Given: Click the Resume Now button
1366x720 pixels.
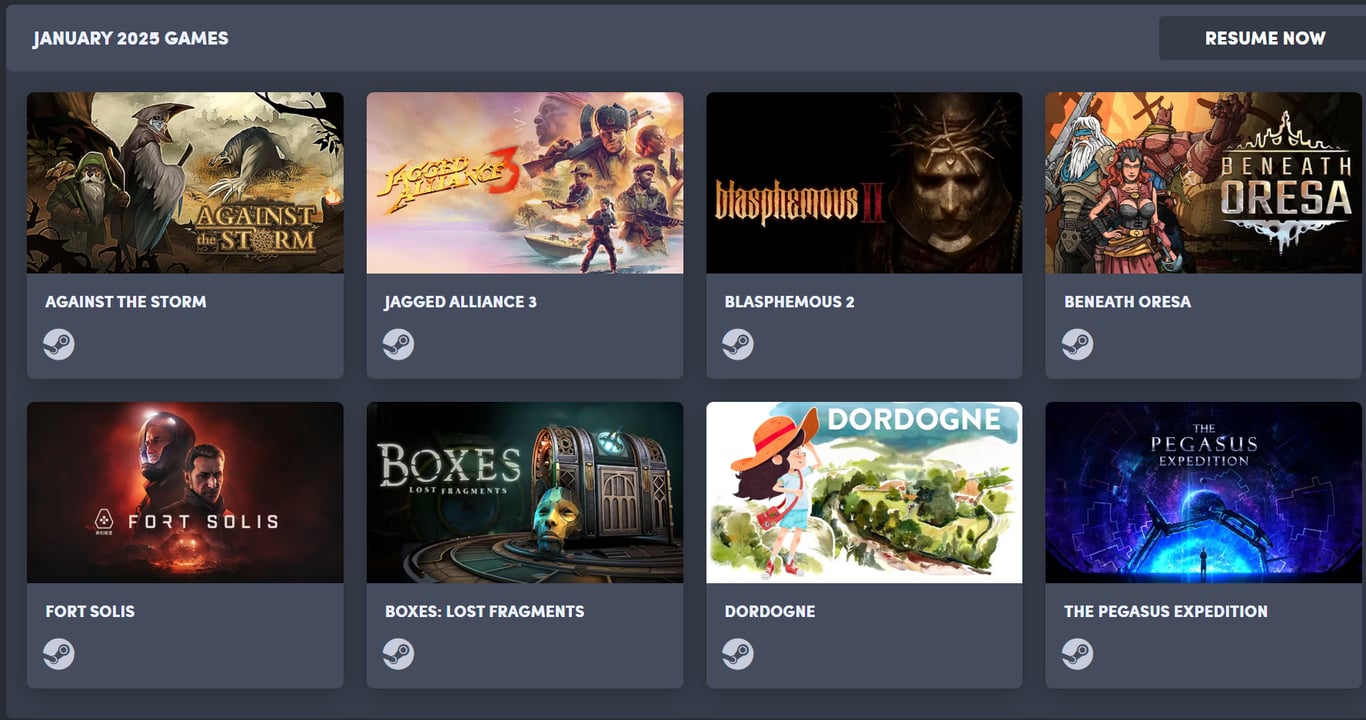Looking at the screenshot, I should [1262, 38].
